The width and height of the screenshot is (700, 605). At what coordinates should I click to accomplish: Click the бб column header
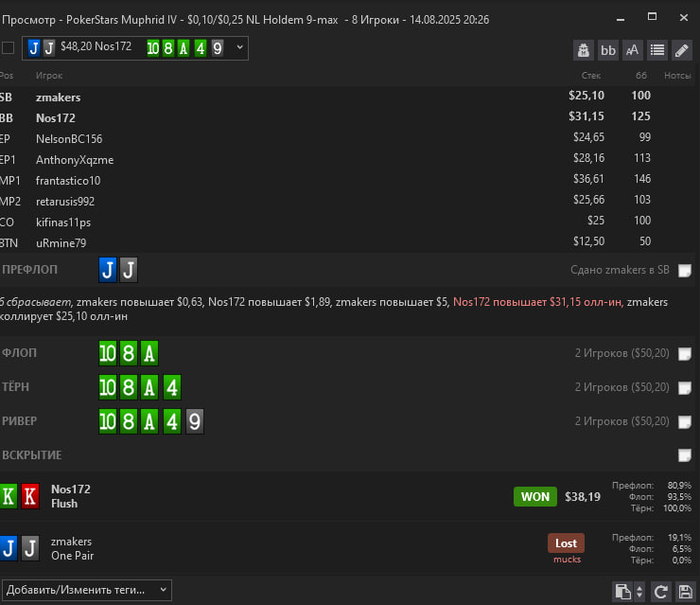641,75
